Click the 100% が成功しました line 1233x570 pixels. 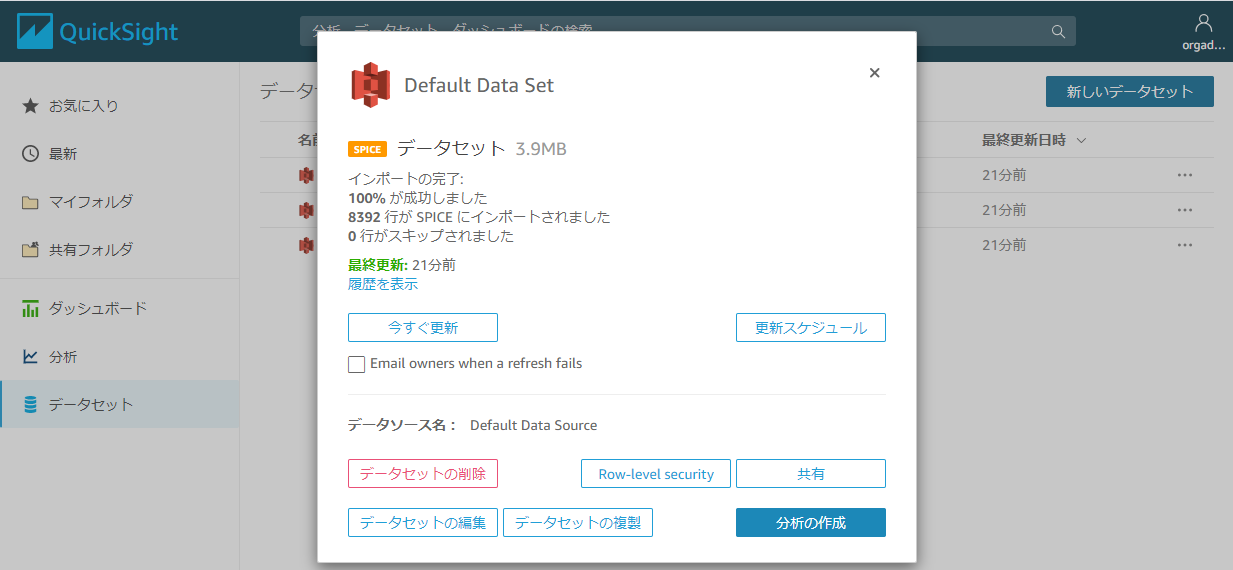(x=418, y=198)
